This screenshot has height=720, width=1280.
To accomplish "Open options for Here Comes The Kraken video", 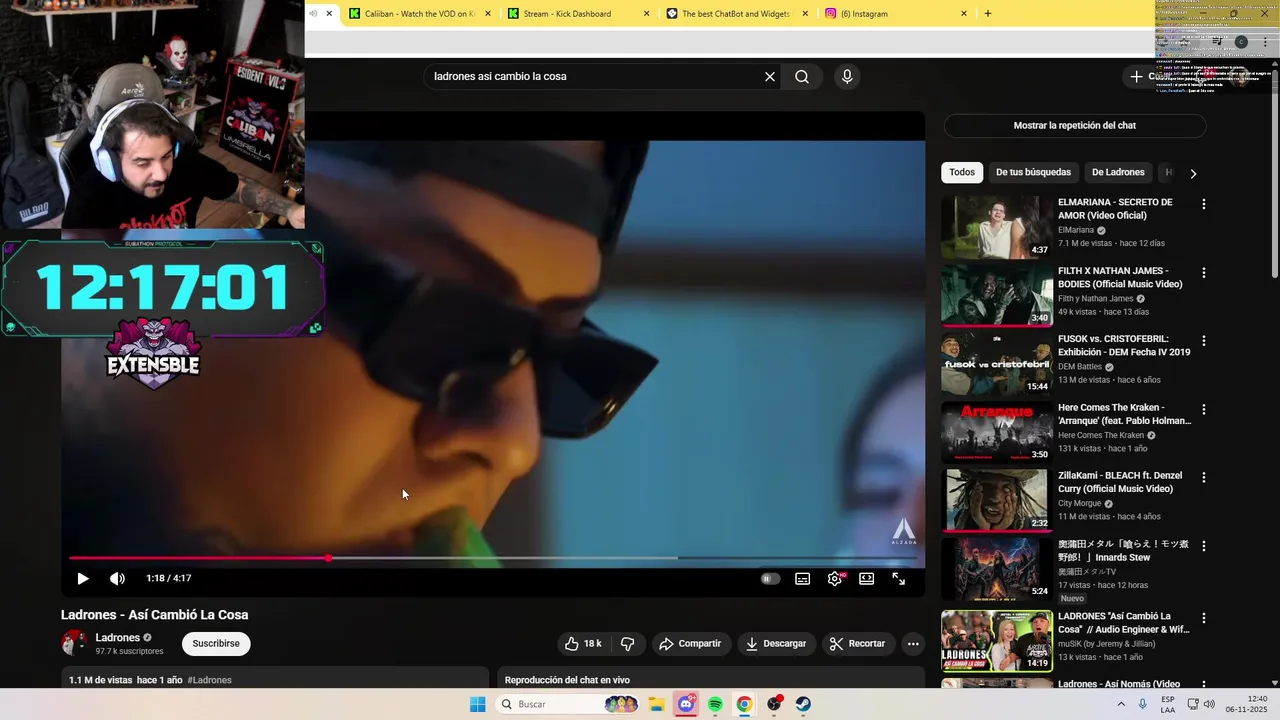I will [1204, 410].
